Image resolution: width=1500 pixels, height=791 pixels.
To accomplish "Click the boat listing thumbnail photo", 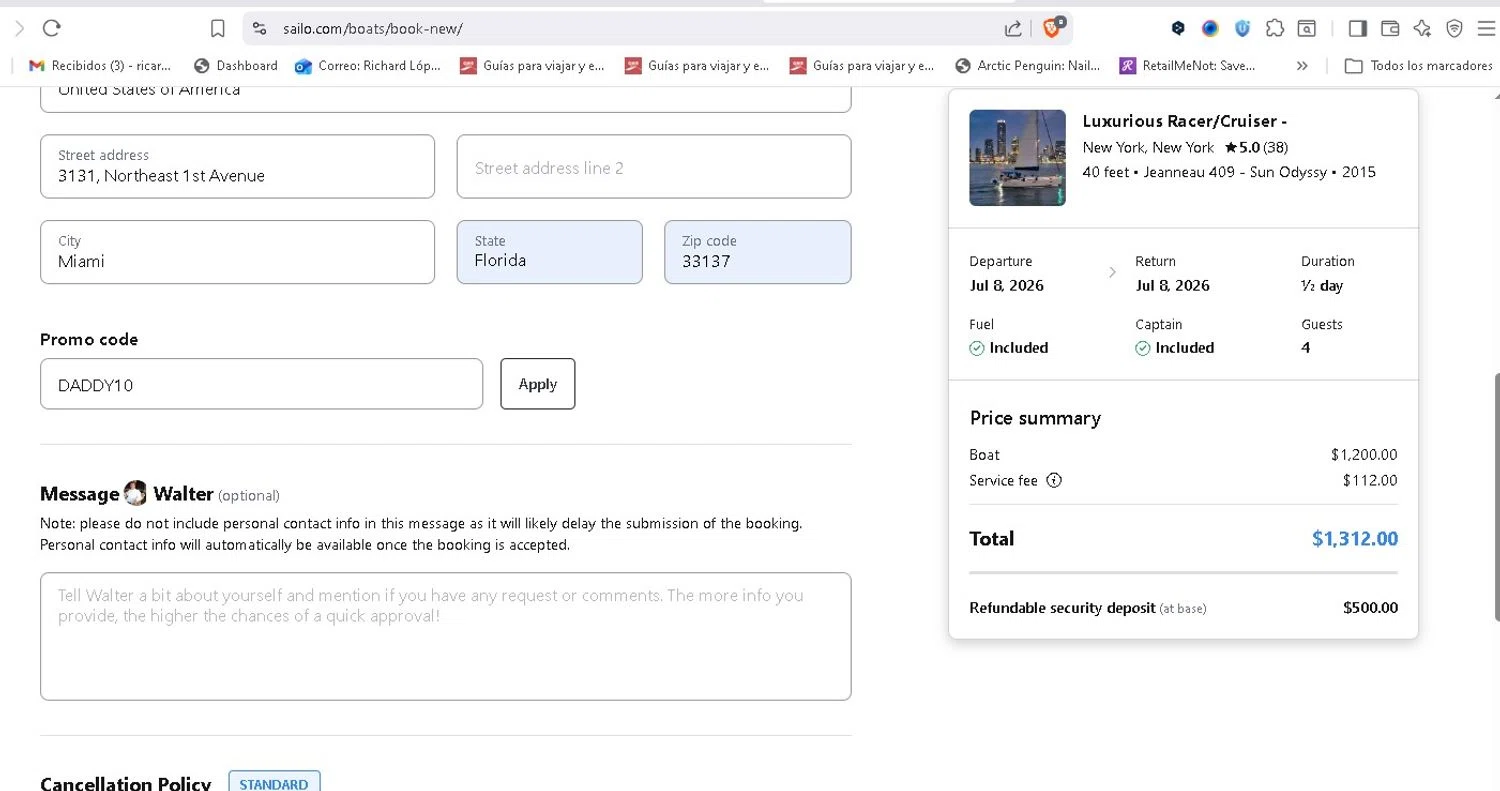I will (x=1017, y=158).
